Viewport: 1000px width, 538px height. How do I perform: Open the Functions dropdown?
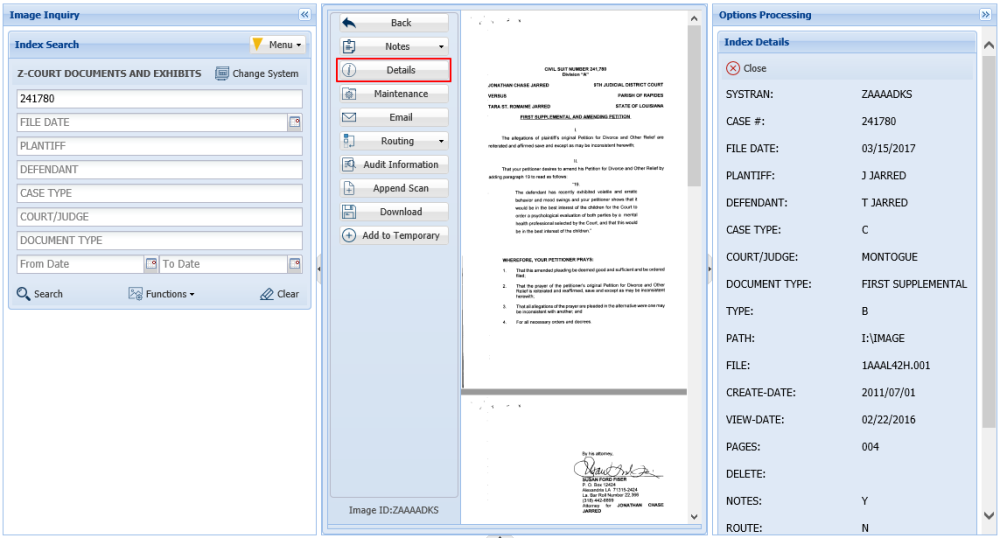tap(161, 294)
